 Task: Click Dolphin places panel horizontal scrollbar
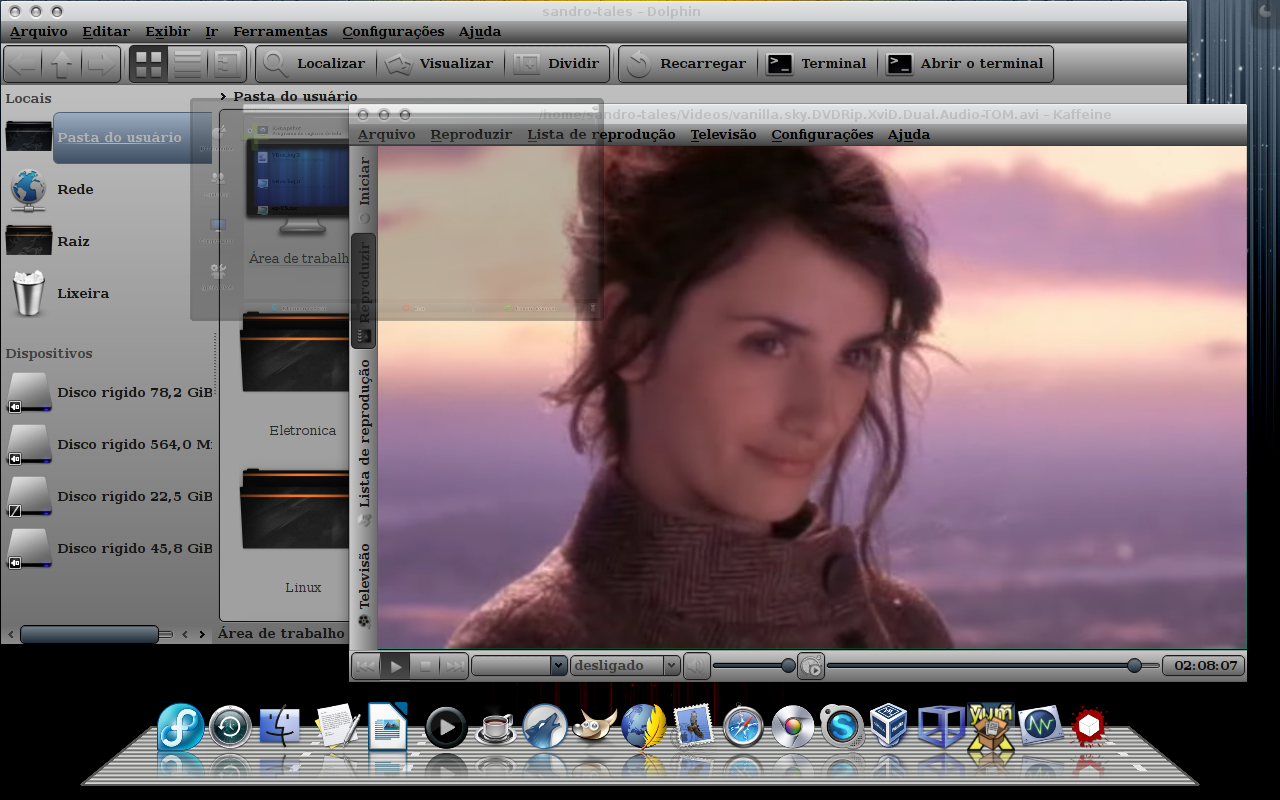(89, 634)
